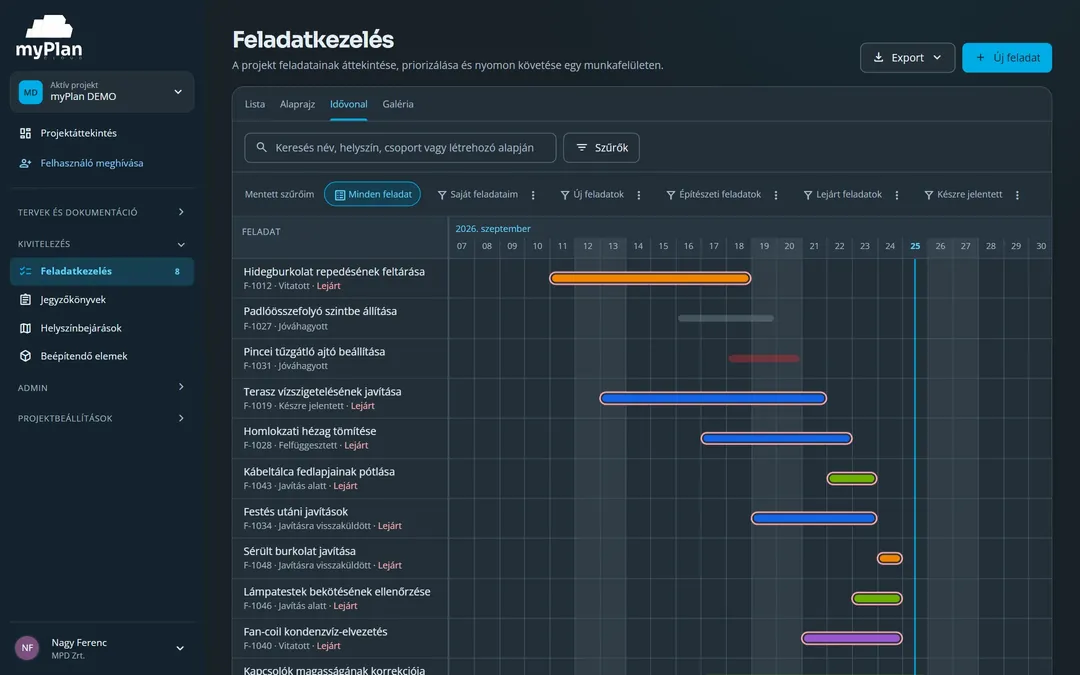Apply the Saját feladataim saved filter
The image size is (1080, 675).
click(477, 195)
